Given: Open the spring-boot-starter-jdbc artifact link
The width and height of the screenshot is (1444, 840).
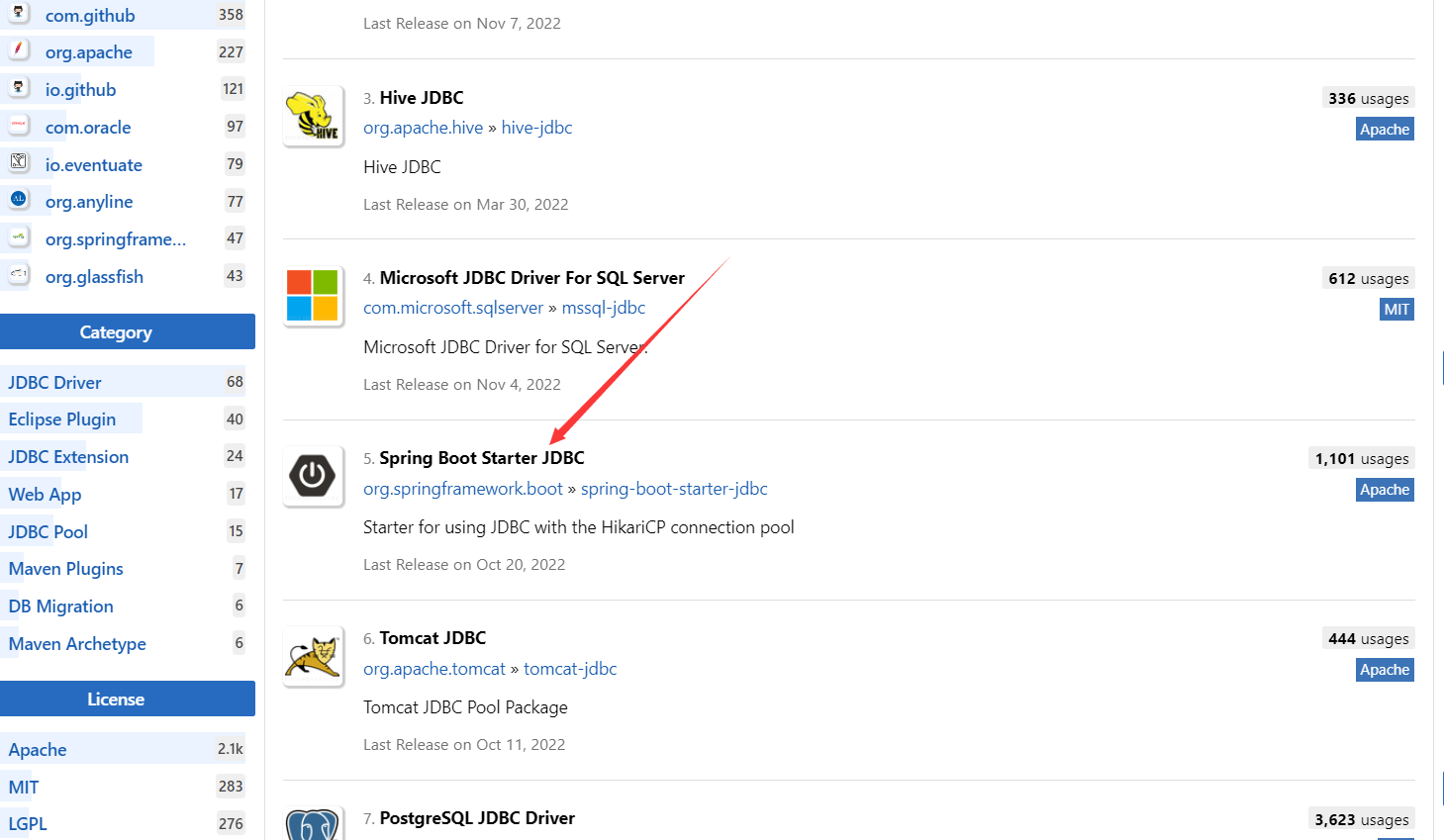Looking at the screenshot, I should coord(674,489).
